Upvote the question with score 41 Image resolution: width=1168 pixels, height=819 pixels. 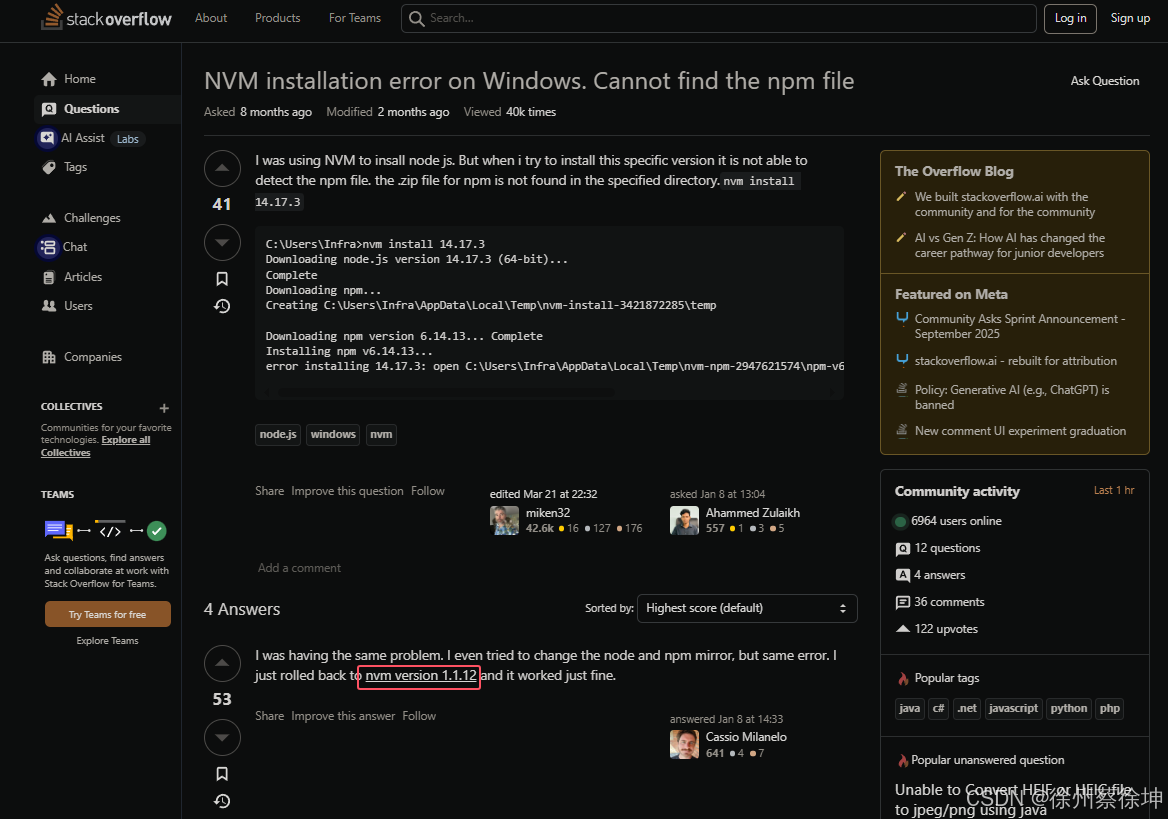[222, 168]
